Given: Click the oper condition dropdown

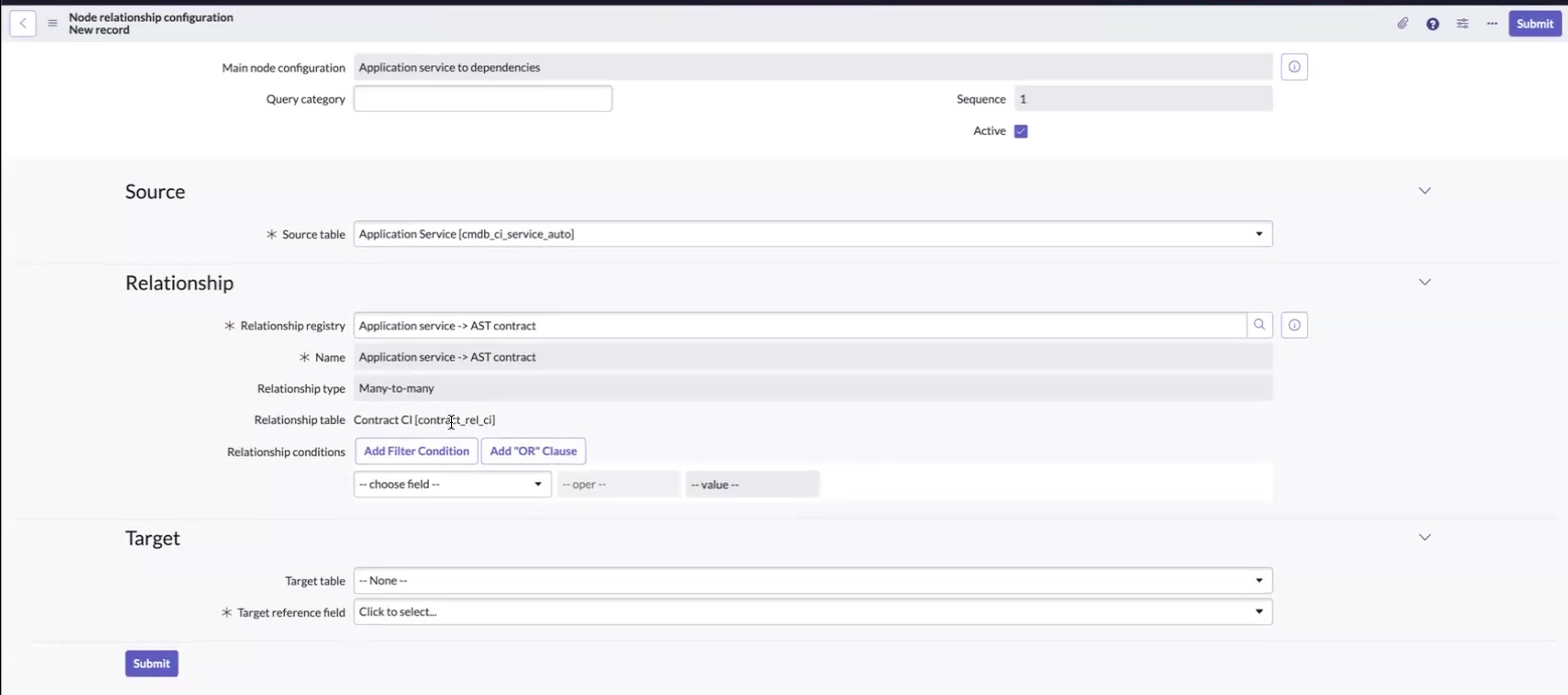Looking at the screenshot, I should 618,484.
